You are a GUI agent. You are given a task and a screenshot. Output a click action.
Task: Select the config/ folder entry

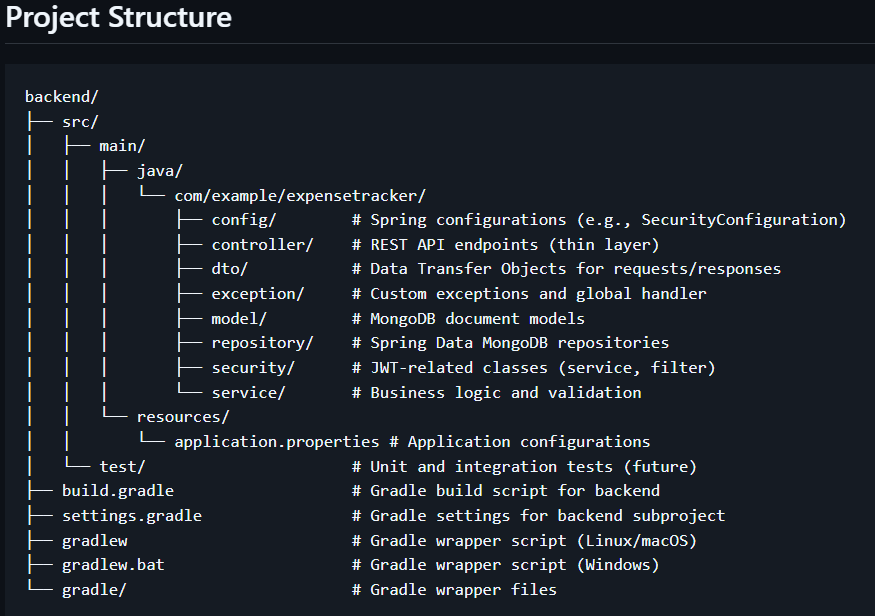point(243,220)
